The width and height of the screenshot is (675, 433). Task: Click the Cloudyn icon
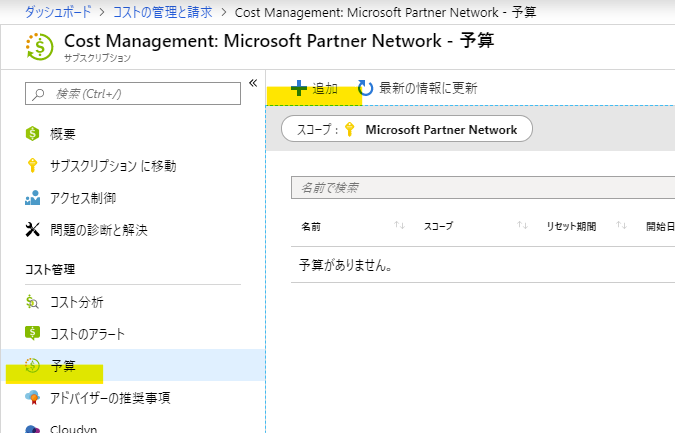(x=32, y=428)
